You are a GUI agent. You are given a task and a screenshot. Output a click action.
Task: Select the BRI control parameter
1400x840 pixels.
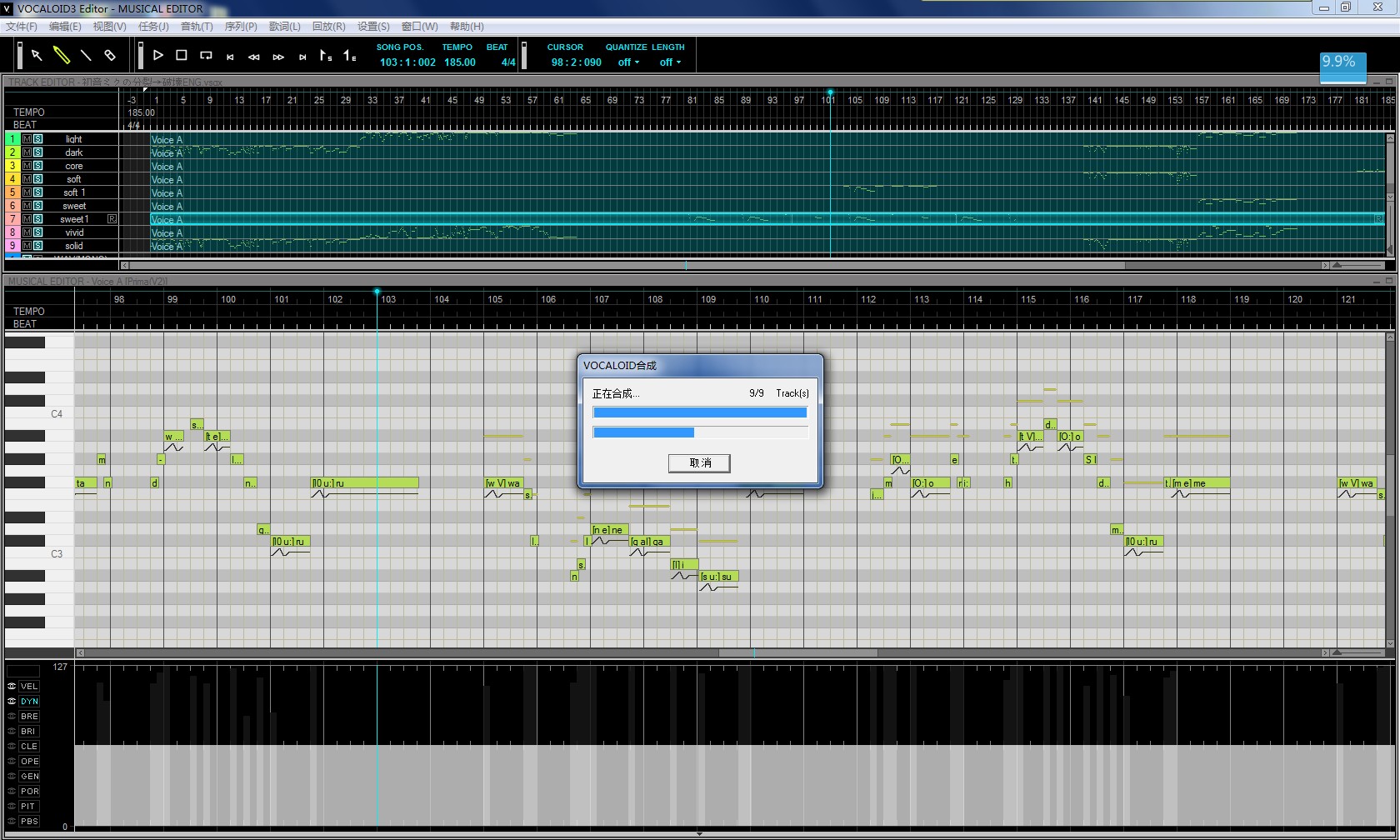29,732
